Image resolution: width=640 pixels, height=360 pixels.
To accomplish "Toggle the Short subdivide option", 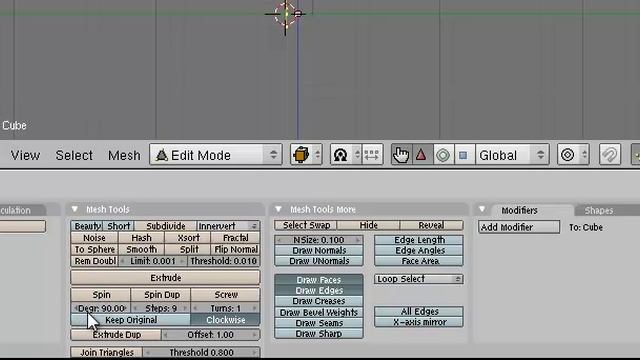I will pos(118,226).
